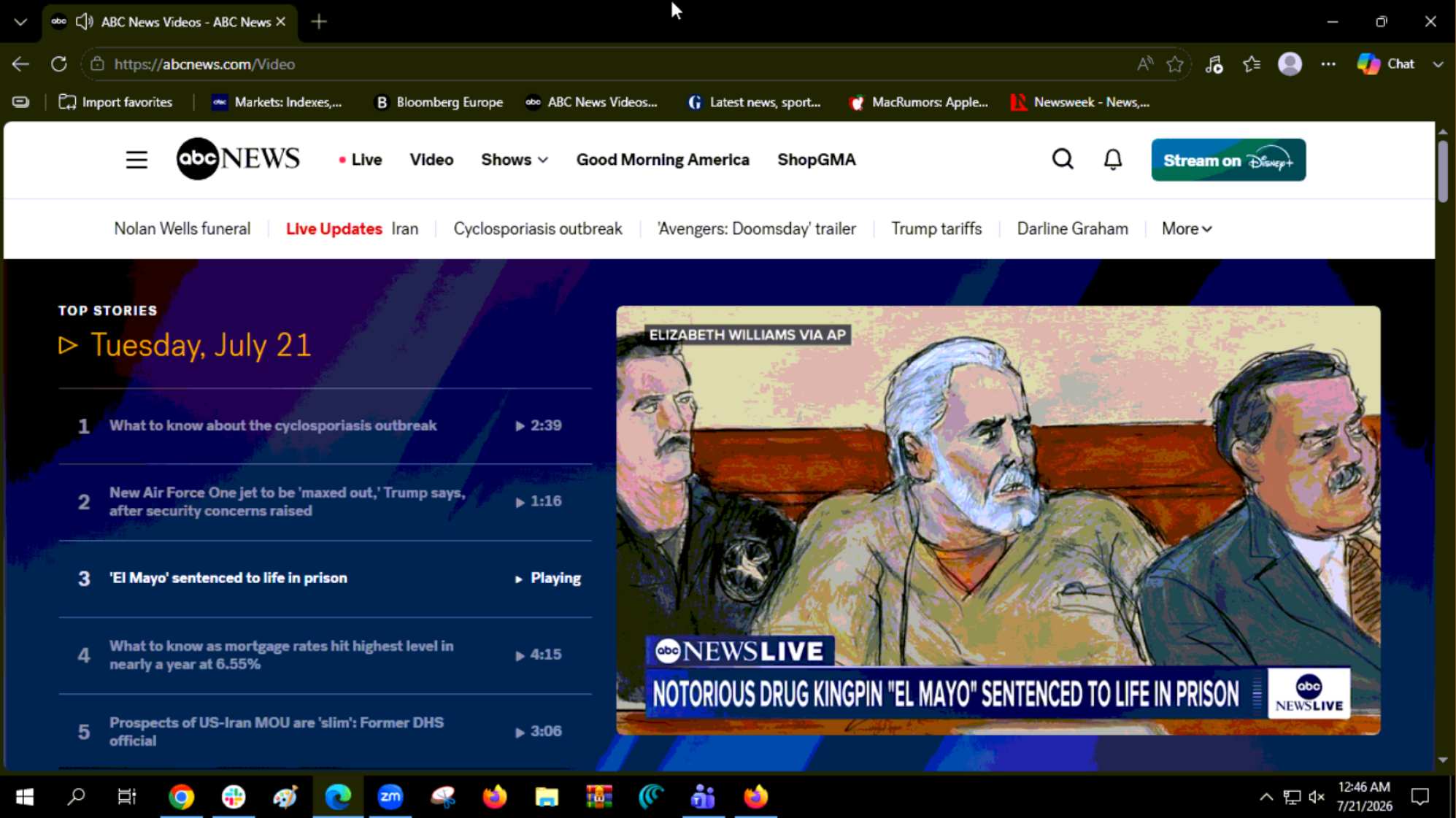The width and height of the screenshot is (1456, 818).
Task: Expand the Shows dropdown menu
Action: (515, 160)
